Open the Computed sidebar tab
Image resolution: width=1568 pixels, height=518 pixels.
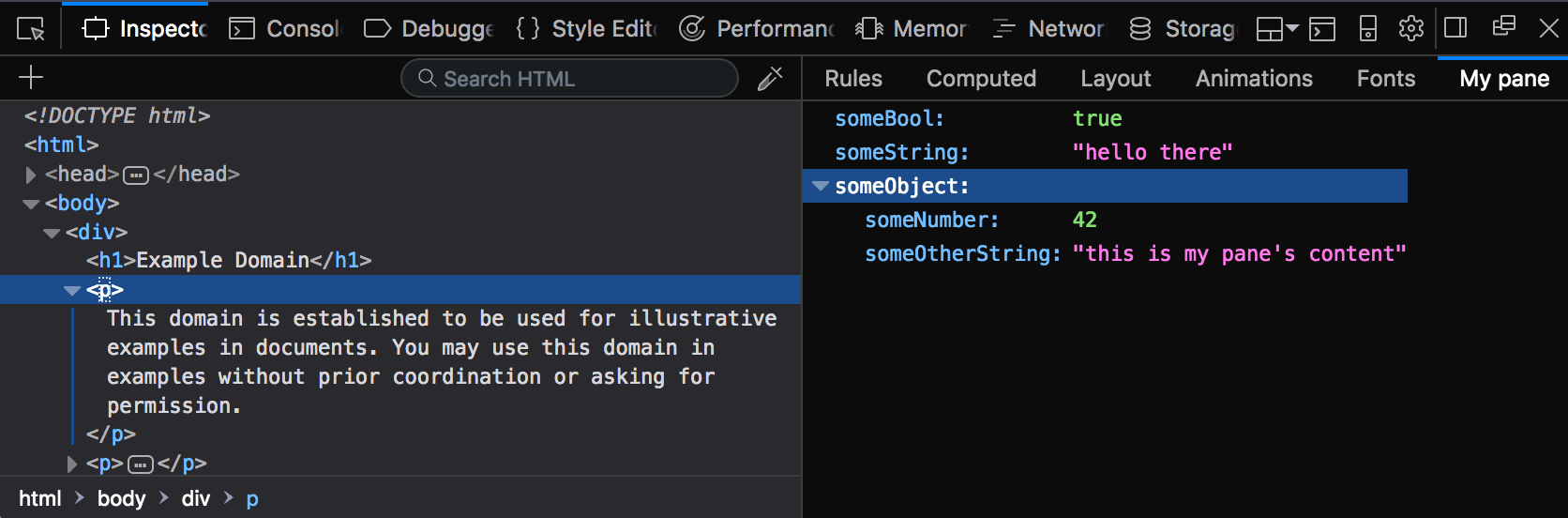pos(981,79)
